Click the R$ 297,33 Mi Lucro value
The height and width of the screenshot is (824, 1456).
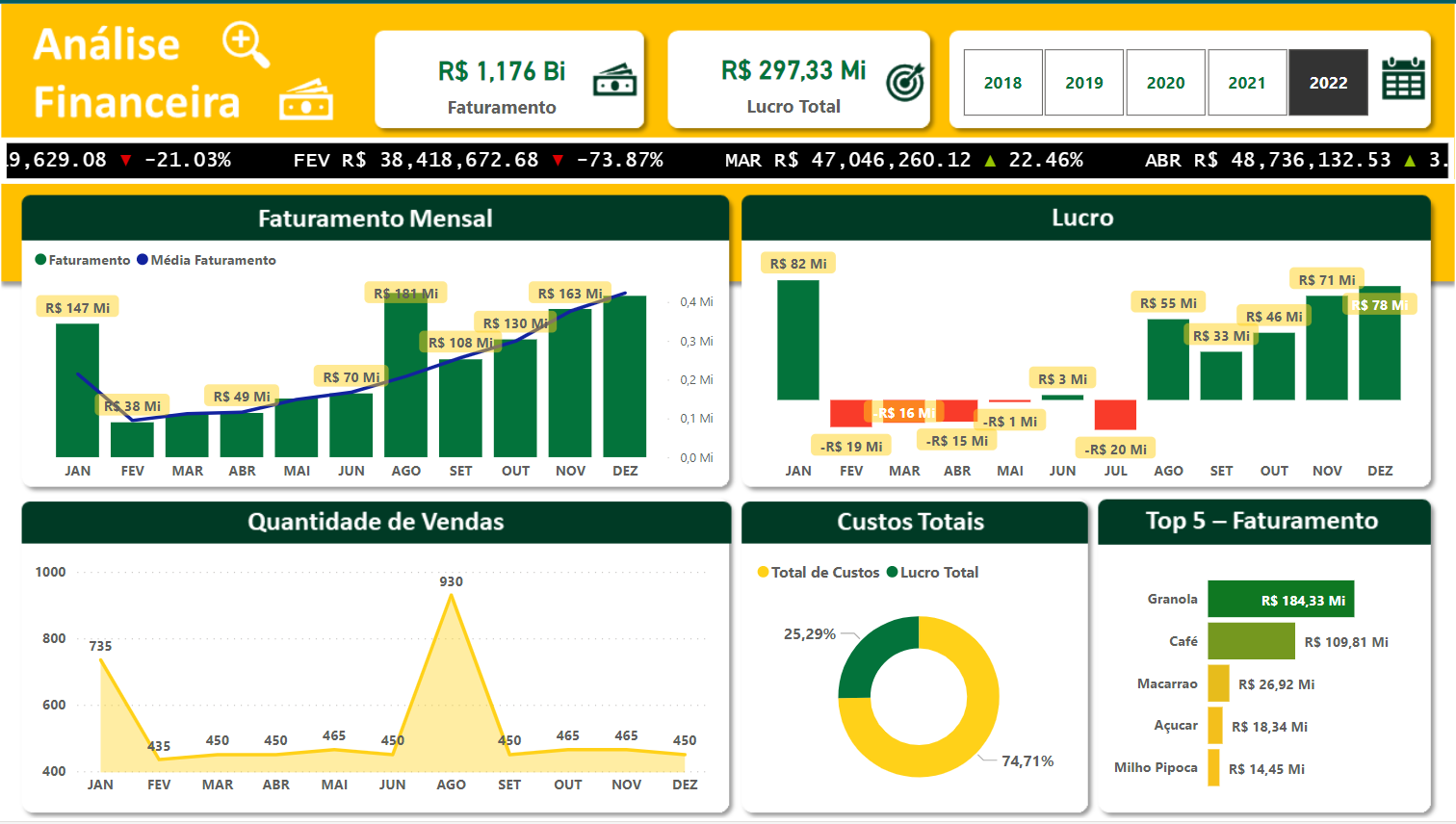coord(793,70)
